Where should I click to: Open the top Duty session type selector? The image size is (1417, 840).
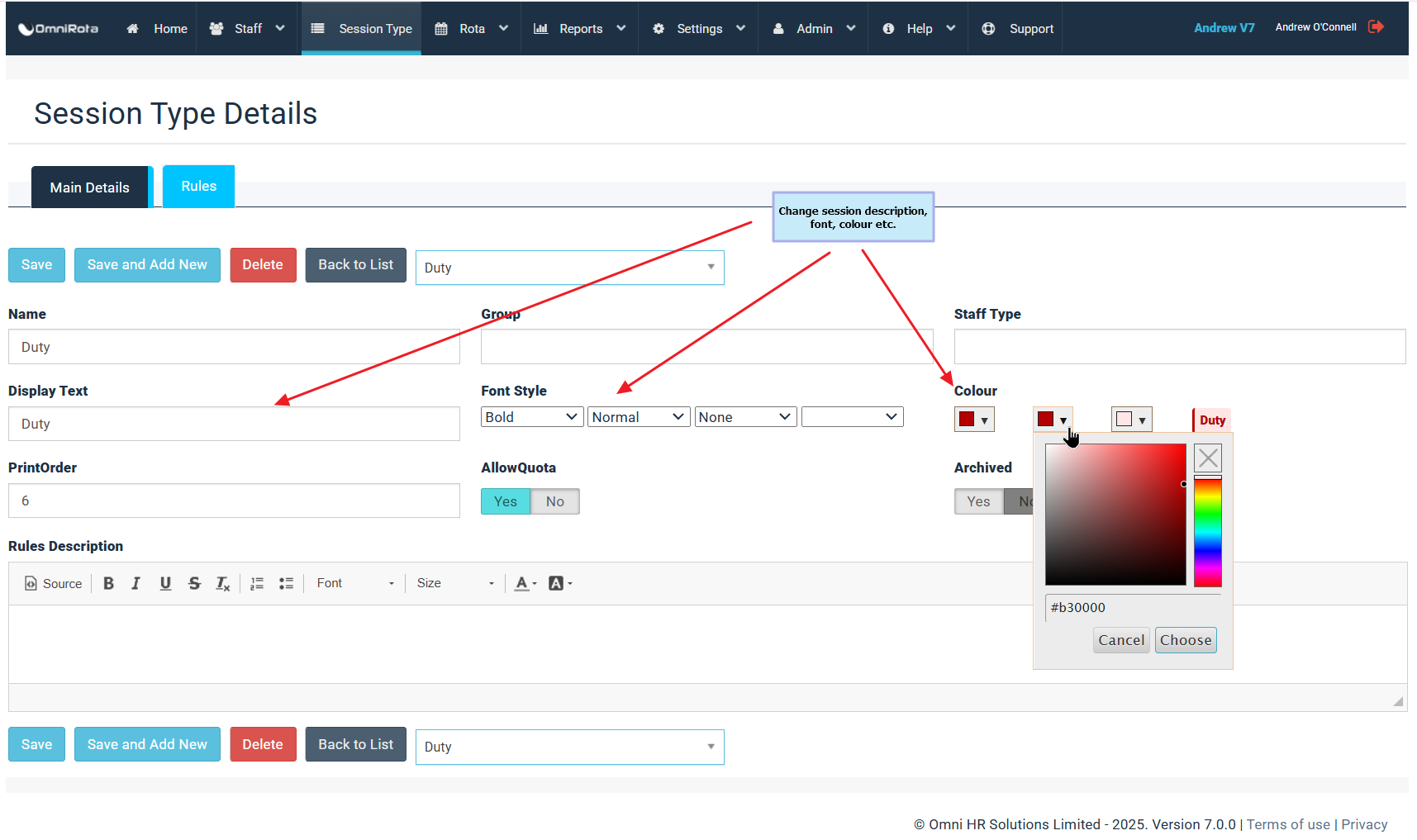[x=569, y=268]
